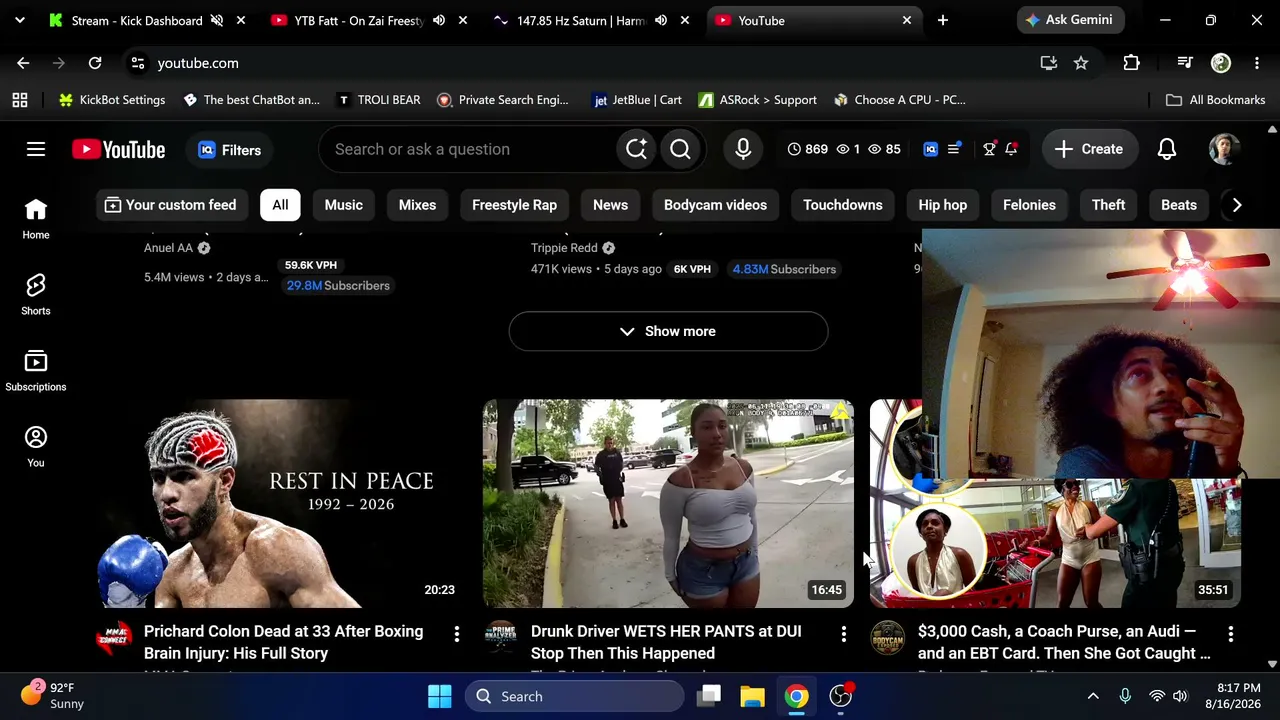Image resolution: width=1280 pixels, height=720 pixels.
Task: Open the Prichard Colon video thumbnail
Action: tap(281, 504)
